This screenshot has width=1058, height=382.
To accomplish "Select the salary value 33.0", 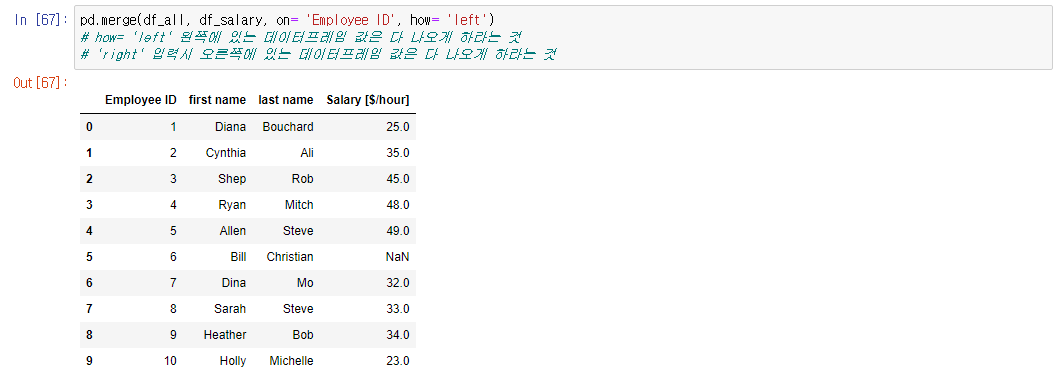I will pyautogui.click(x=397, y=308).
